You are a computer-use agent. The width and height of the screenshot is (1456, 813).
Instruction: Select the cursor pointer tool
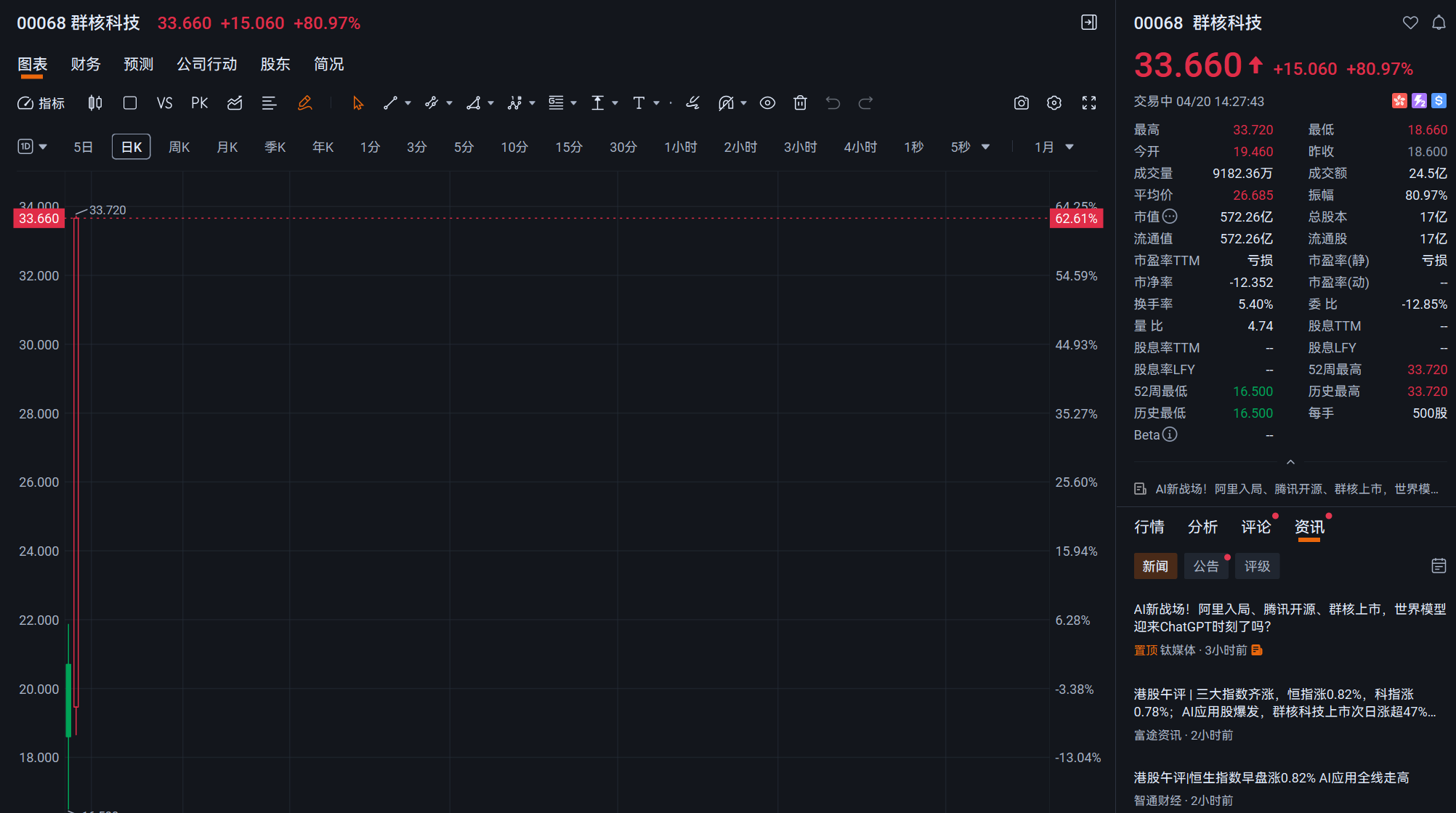point(357,103)
